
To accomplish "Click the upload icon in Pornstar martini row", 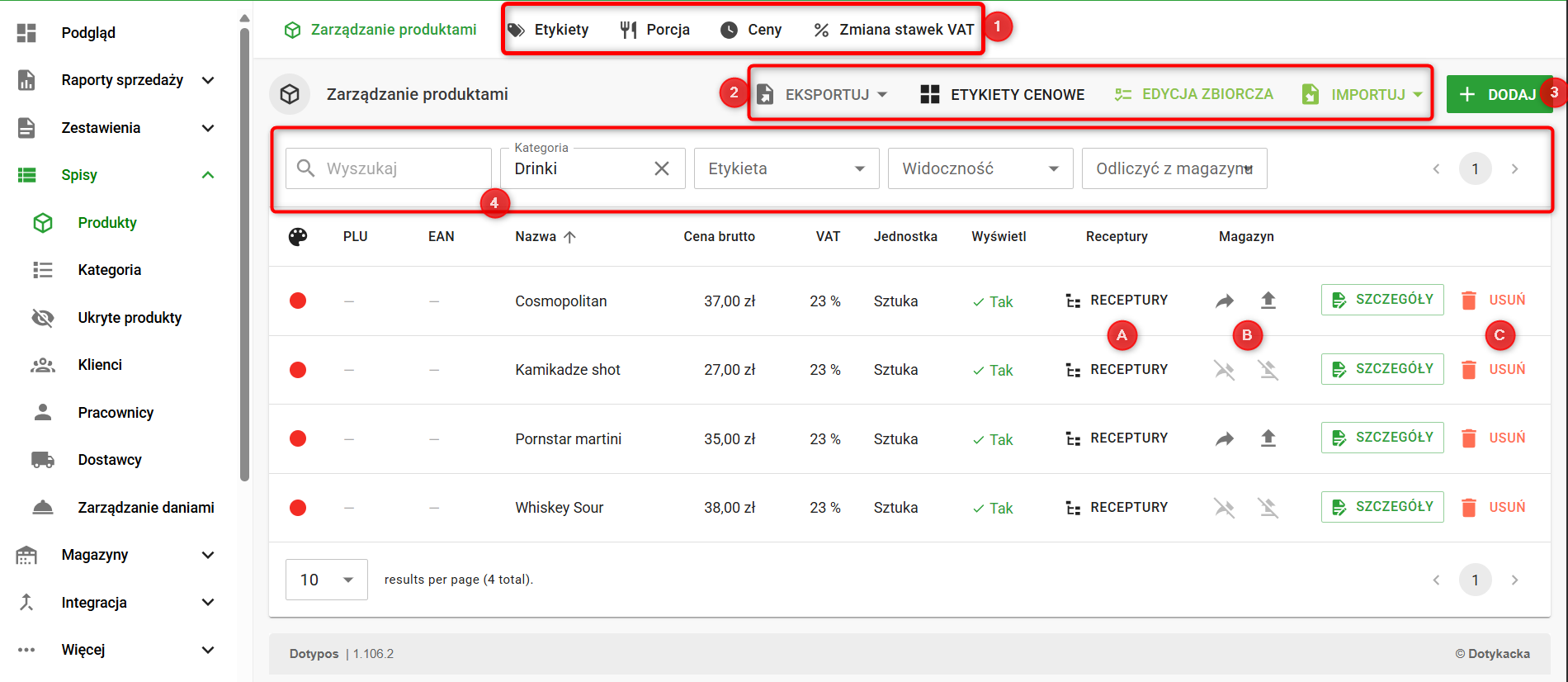I will tap(1268, 438).
